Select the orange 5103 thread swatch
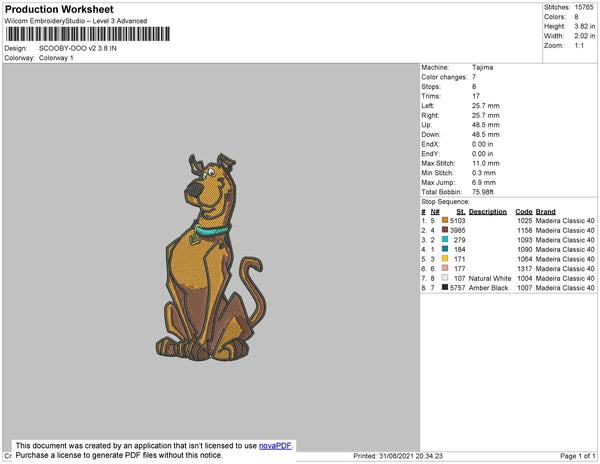Viewport: 600px width, 464px height. tap(445, 220)
